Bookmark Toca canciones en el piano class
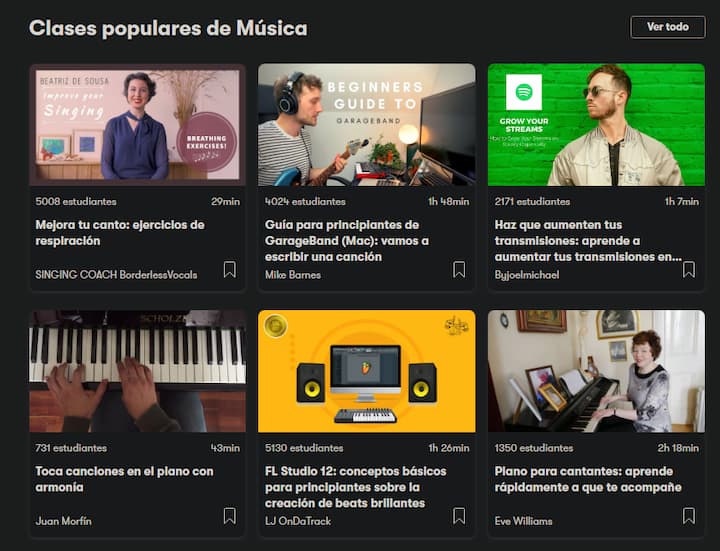The image size is (720, 551). (x=230, y=516)
